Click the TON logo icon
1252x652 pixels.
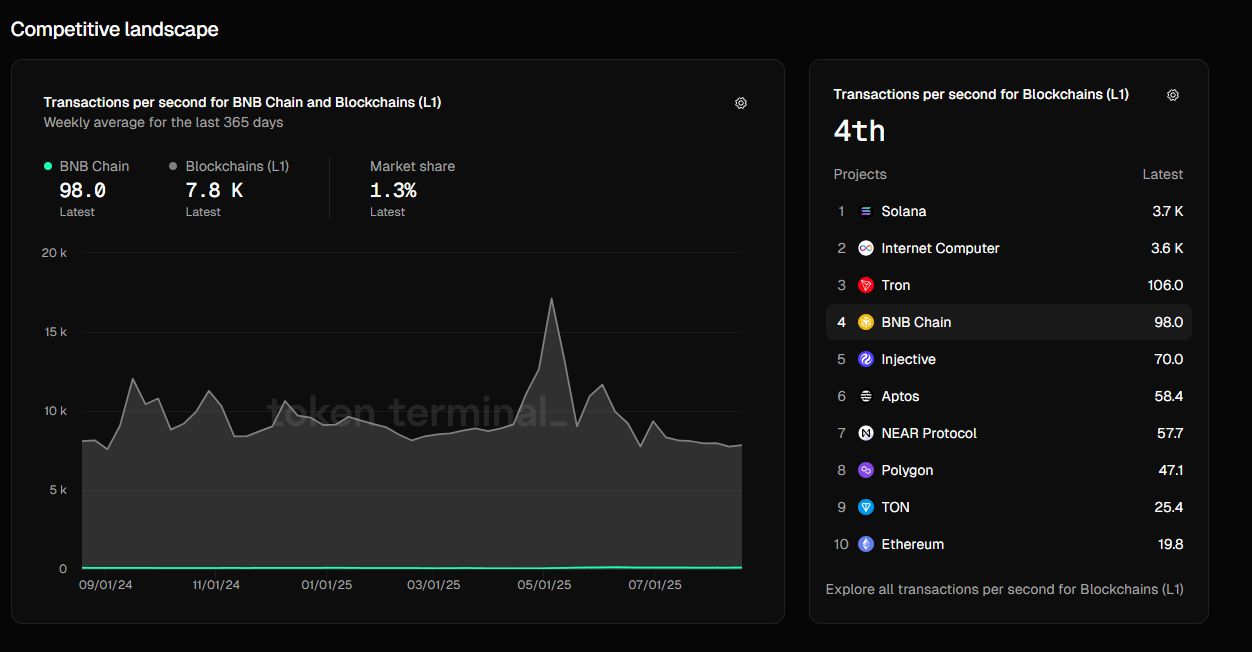pyautogui.click(x=866, y=507)
